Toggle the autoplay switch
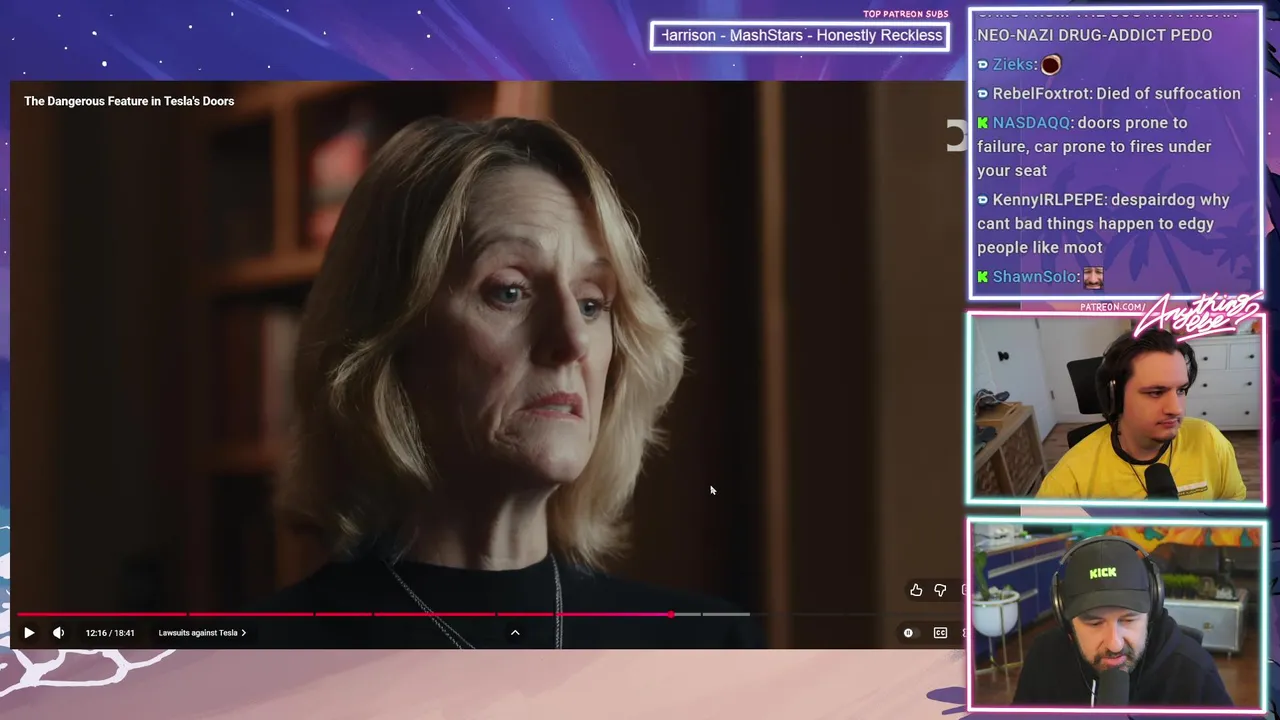The height and width of the screenshot is (720, 1280). tap(908, 633)
